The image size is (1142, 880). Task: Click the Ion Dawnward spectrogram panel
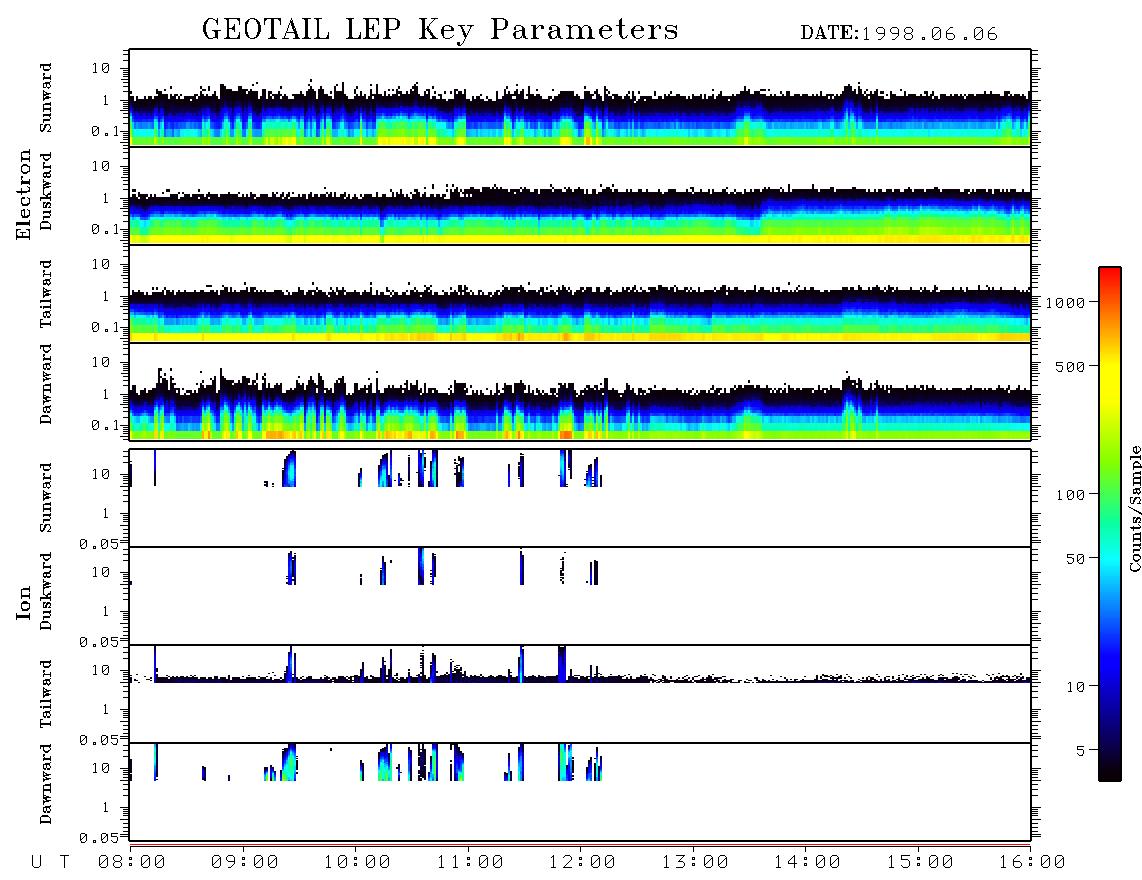tap(580, 792)
